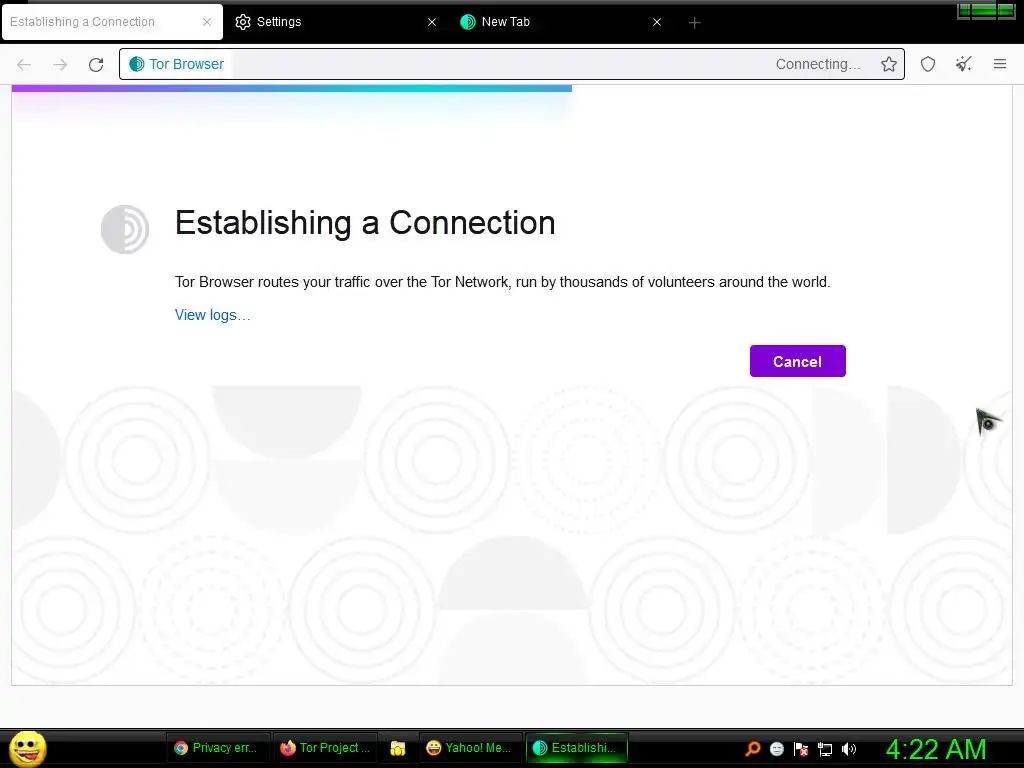Image resolution: width=1024 pixels, height=768 pixels.
Task: Click the round face tray icon
Action: point(776,749)
